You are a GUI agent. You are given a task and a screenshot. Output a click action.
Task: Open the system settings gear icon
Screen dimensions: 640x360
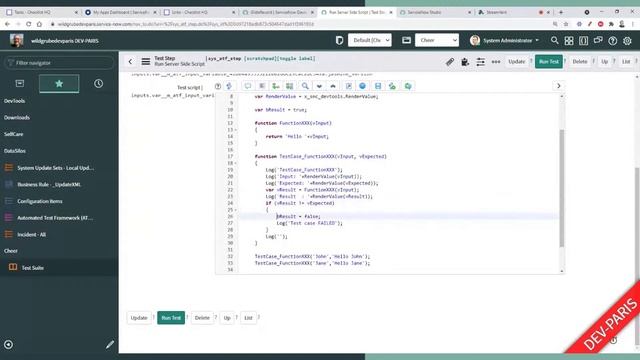coord(627,40)
